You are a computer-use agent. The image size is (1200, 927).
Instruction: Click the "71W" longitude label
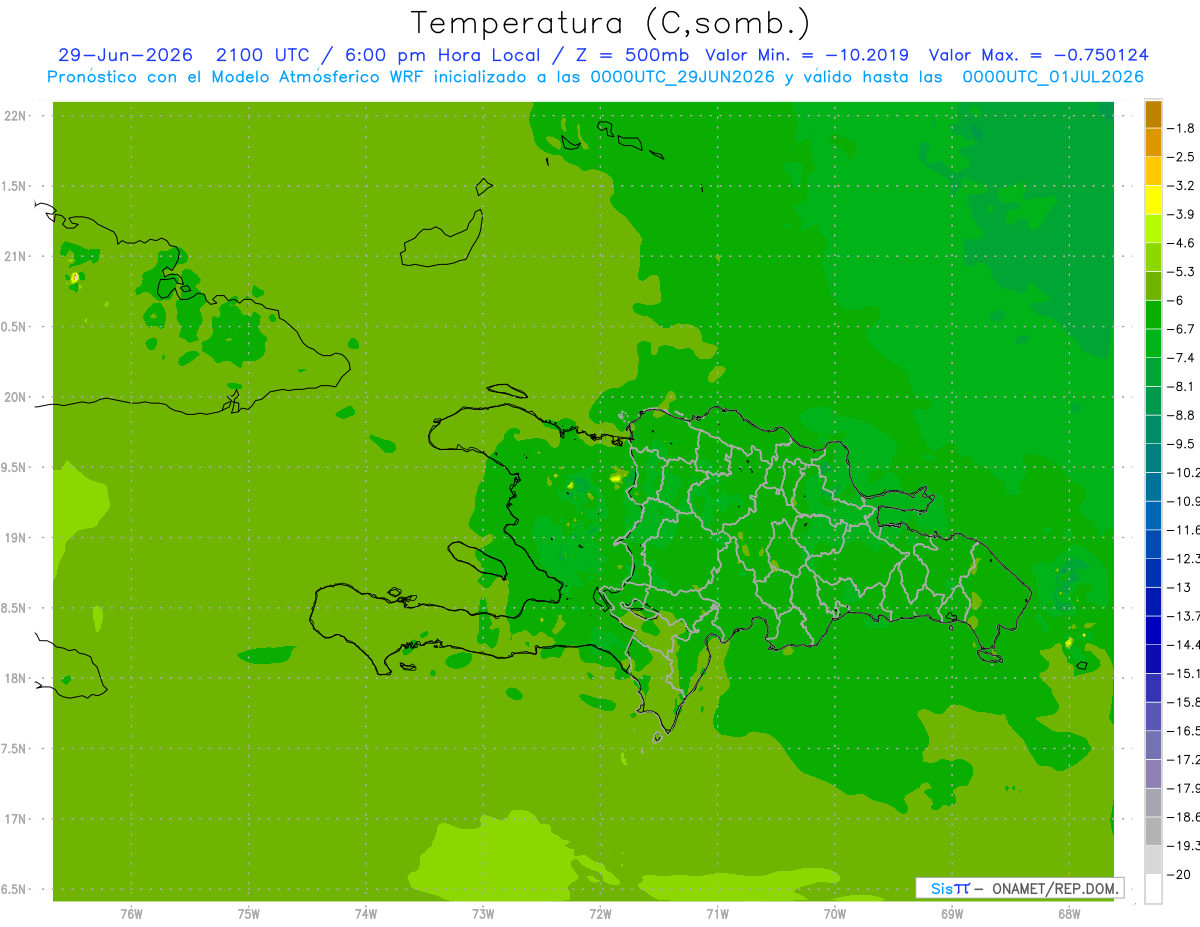pyautogui.click(x=717, y=913)
